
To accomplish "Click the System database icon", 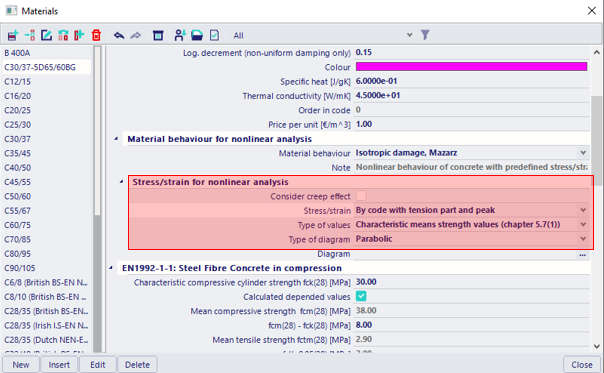I will pos(158,35).
